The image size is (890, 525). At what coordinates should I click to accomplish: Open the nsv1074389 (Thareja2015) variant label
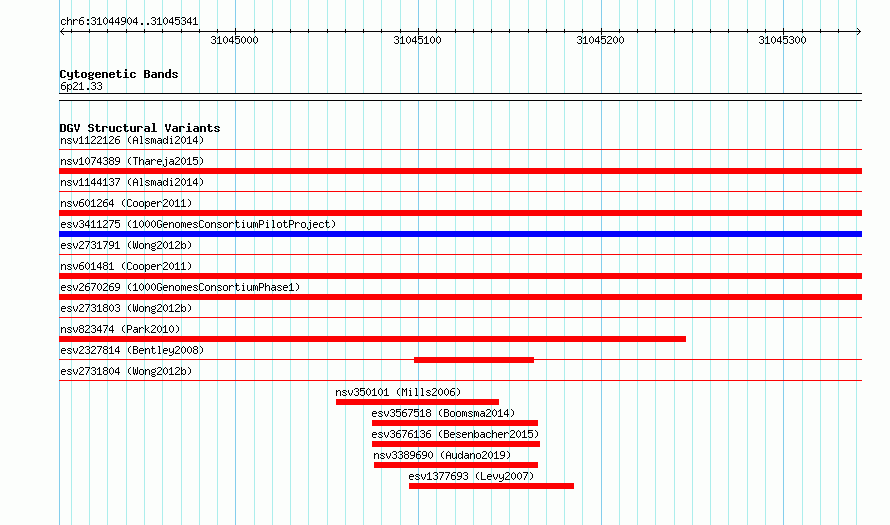coord(132,161)
